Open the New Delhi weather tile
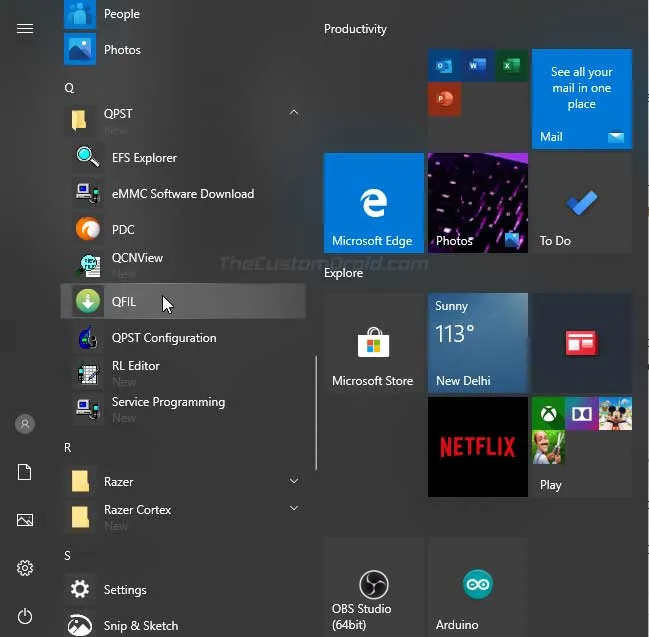This screenshot has width=649, height=637. (478, 343)
